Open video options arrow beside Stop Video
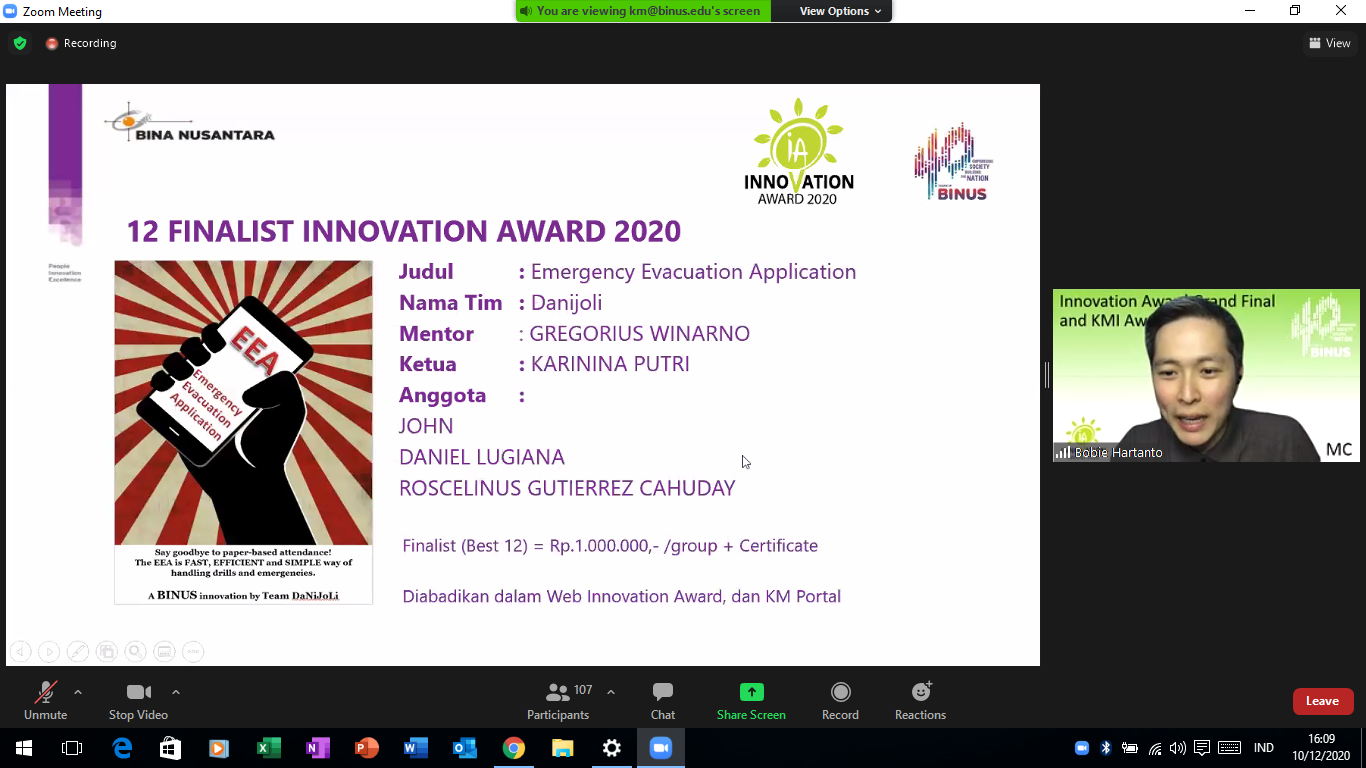Screen dimensions: 1366x768 (176, 692)
